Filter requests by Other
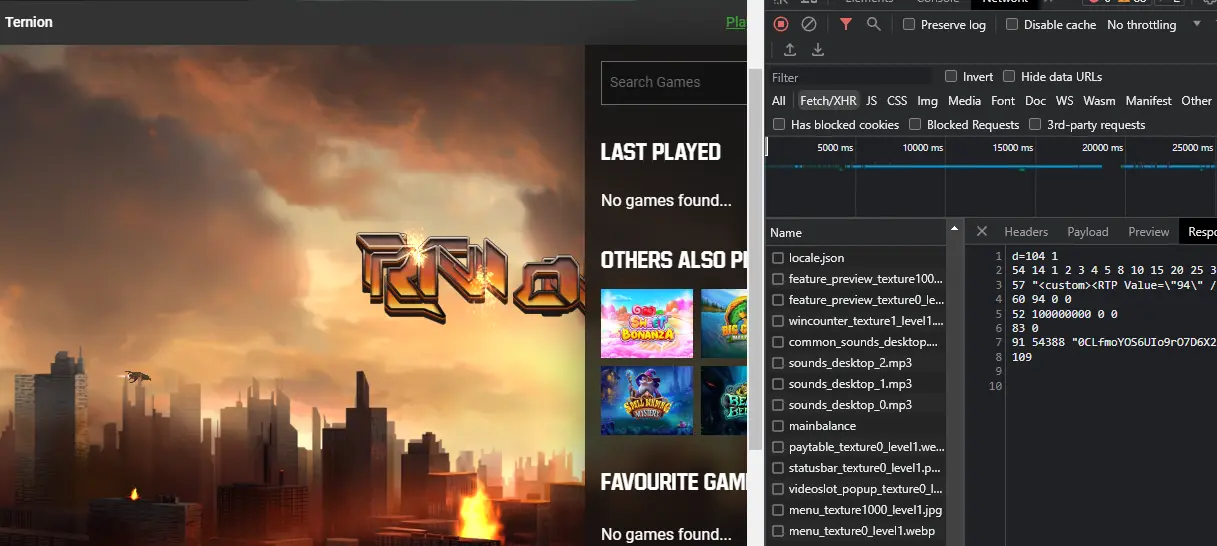The width and height of the screenshot is (1217, 546). pyautogui.click(x=1197, y=101)
